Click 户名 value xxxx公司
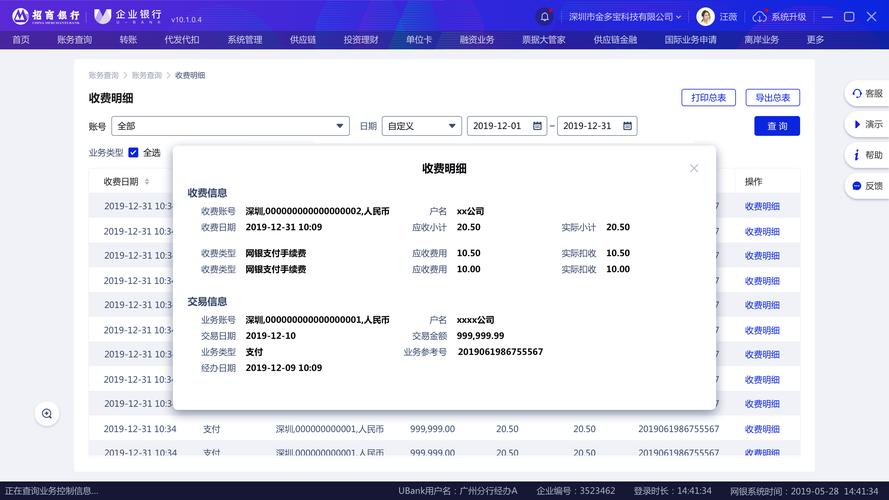The image size is (889, 500). 475,320
